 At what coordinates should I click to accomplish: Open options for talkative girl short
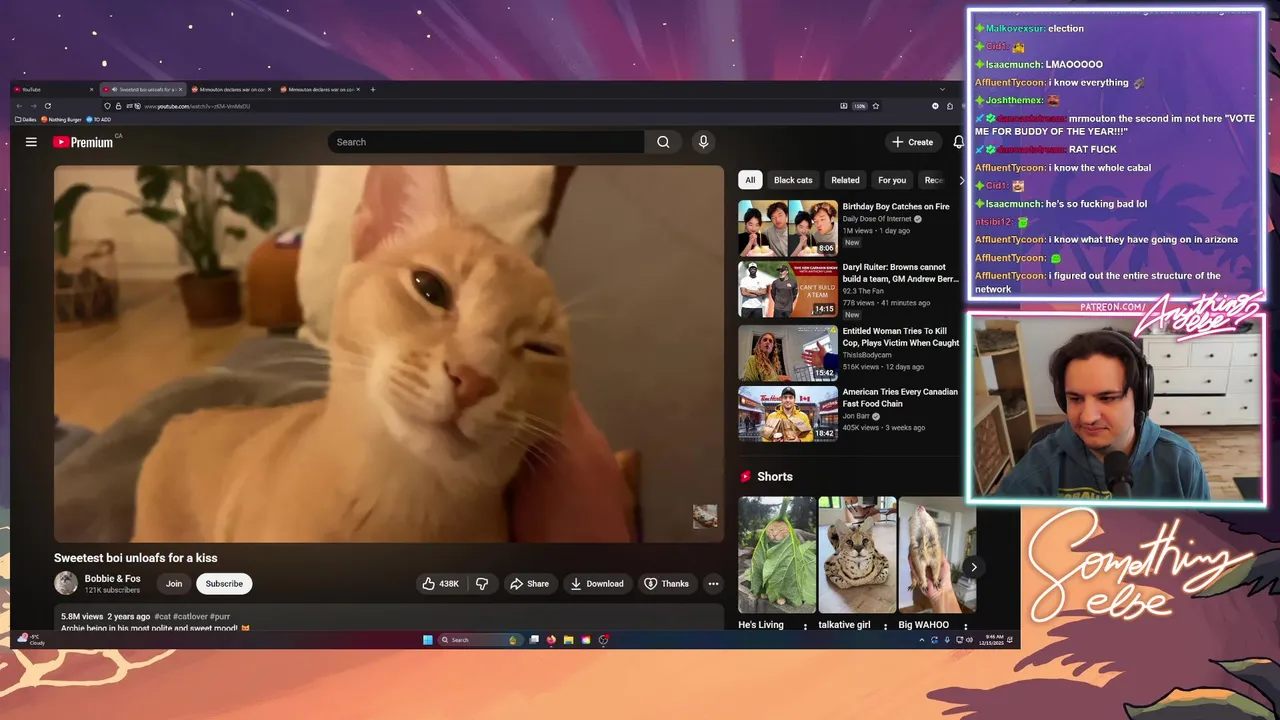885,626
